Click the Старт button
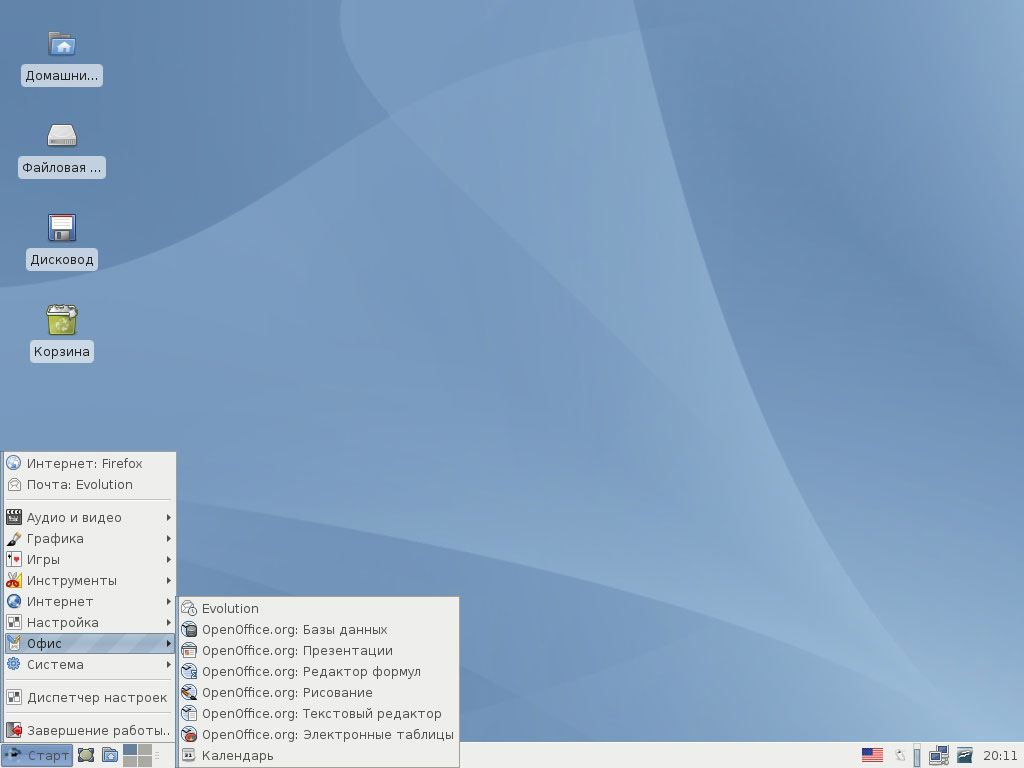 38,756
